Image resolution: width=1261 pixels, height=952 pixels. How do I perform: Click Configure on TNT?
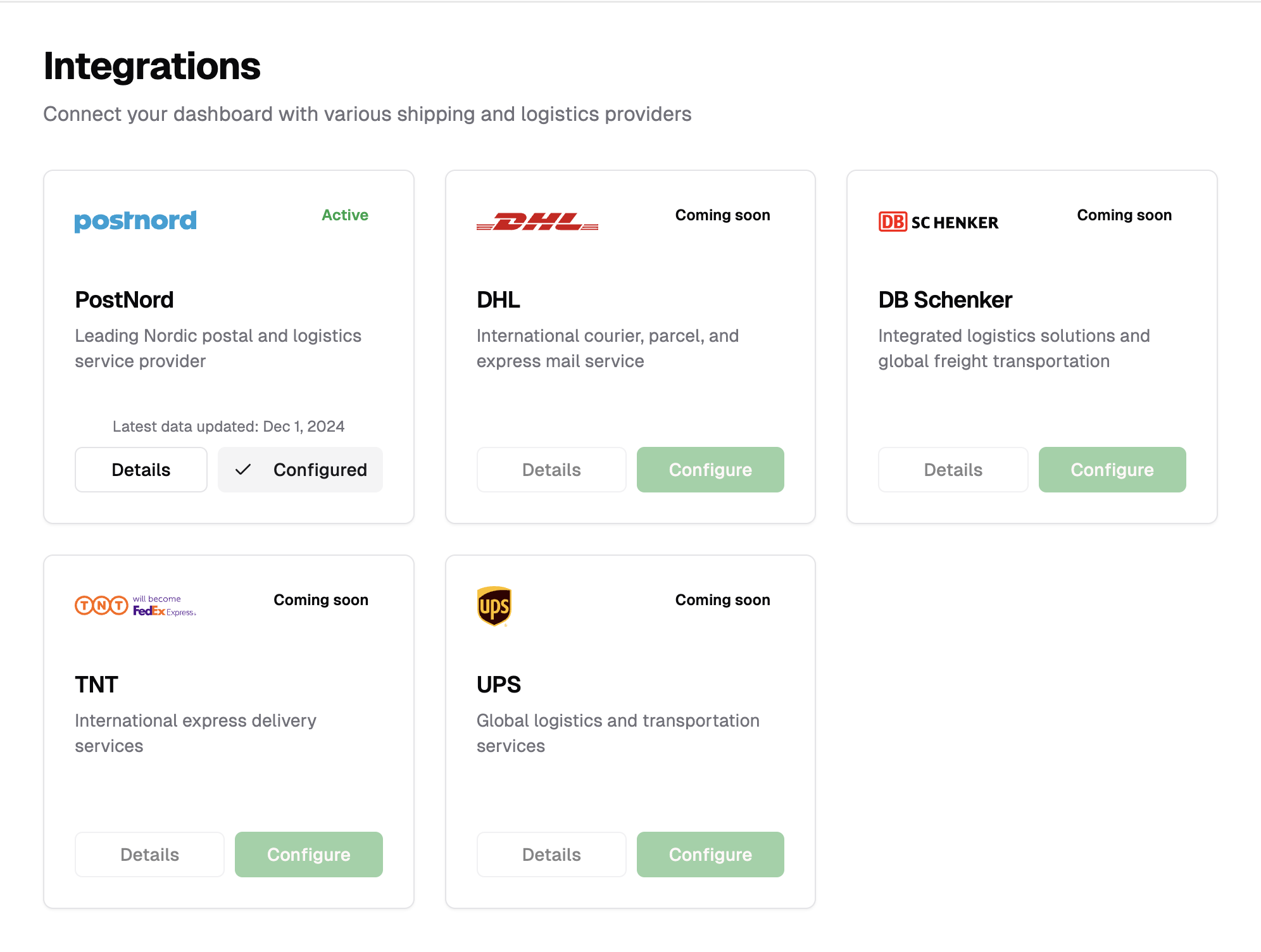pyautogui.click(x=308, y=854)
